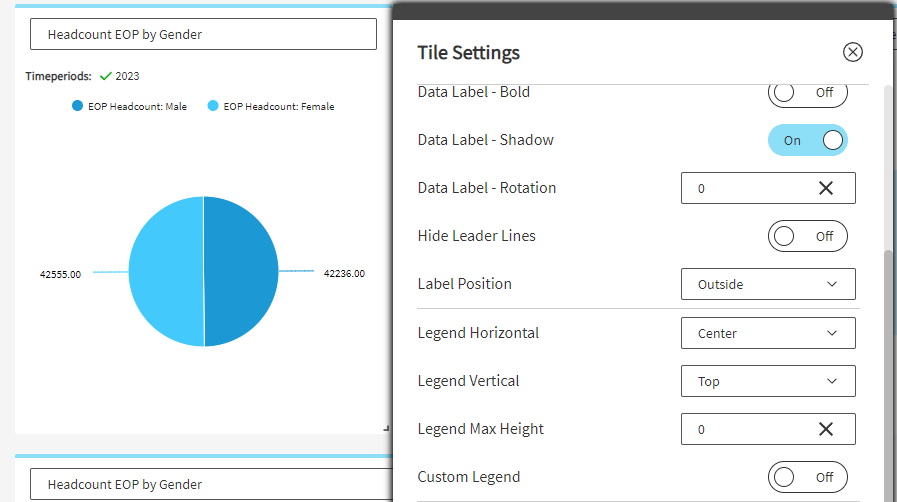Click the light blue Female pie slice
The image size is (897, 502).
[x=165, y=271]
